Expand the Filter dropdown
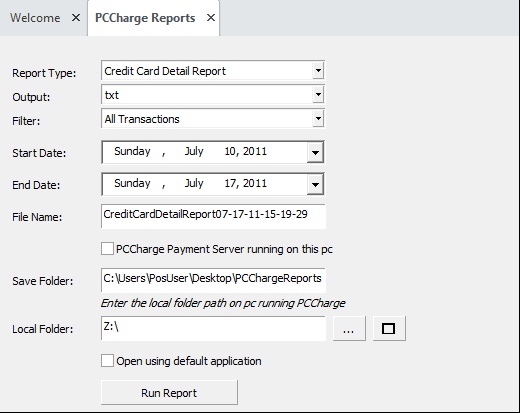 pos(318,118)
